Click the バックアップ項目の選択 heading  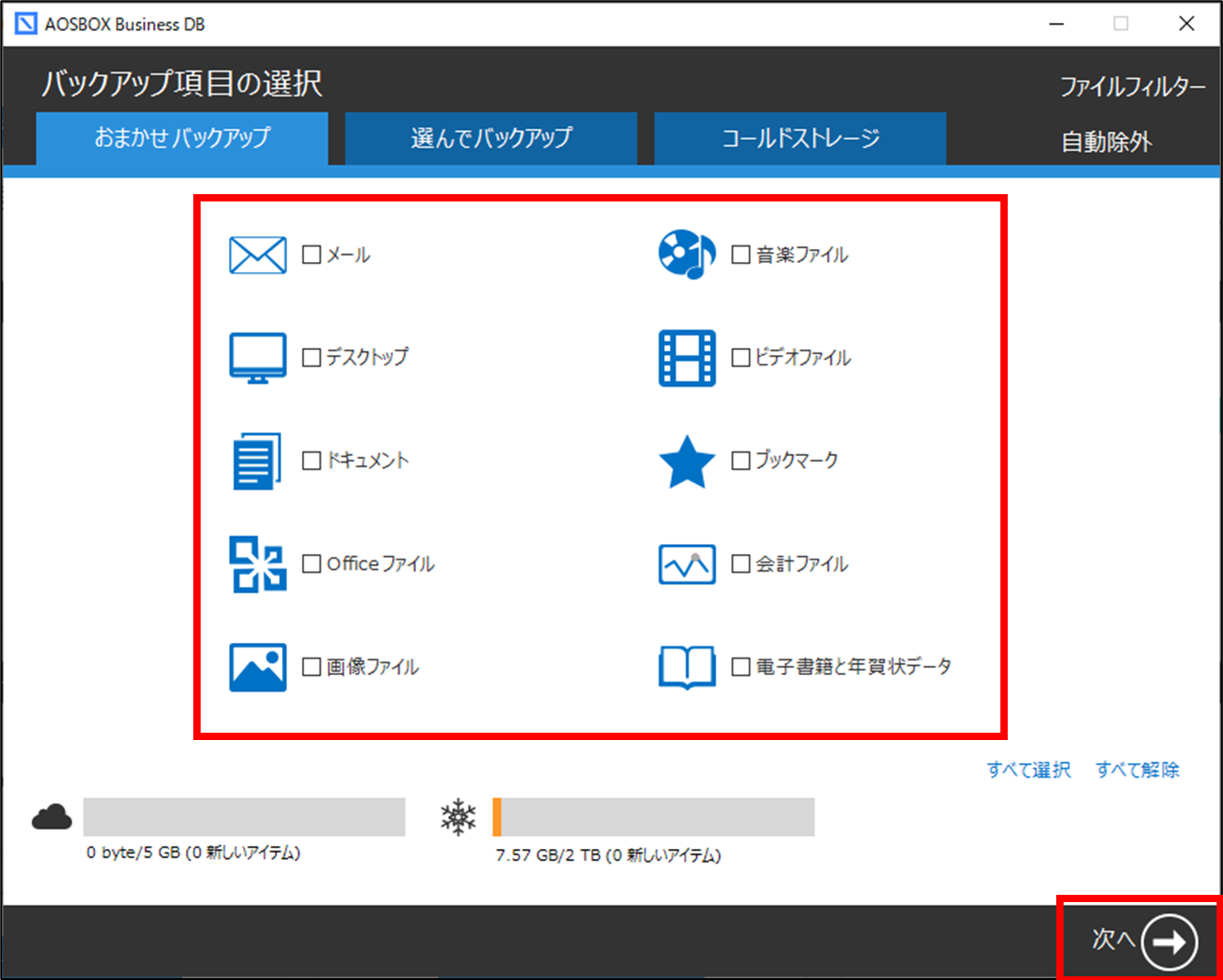pyautogui.click(x=181, y=83)
